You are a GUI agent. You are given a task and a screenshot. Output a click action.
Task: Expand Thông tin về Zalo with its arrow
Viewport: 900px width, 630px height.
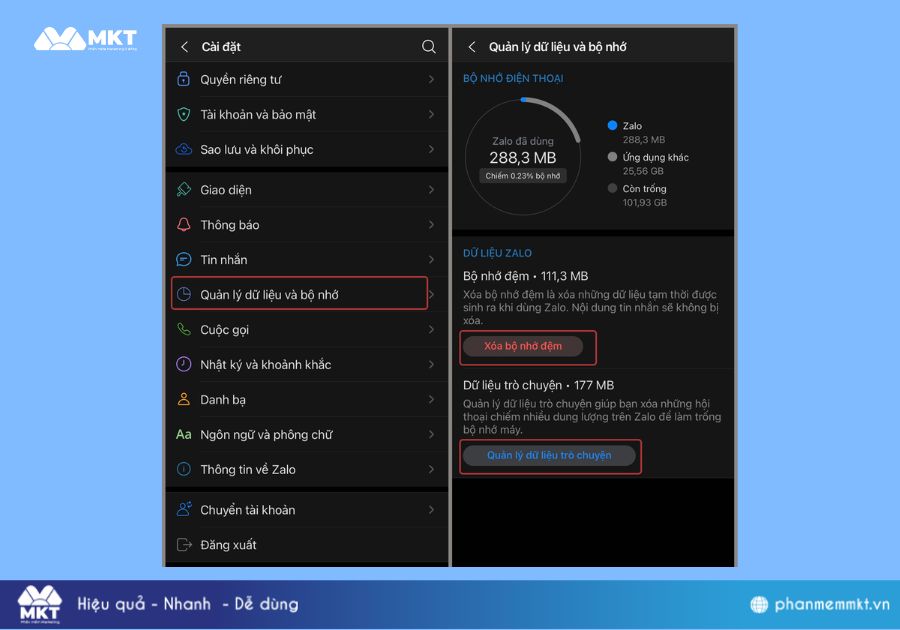(433, 469)
